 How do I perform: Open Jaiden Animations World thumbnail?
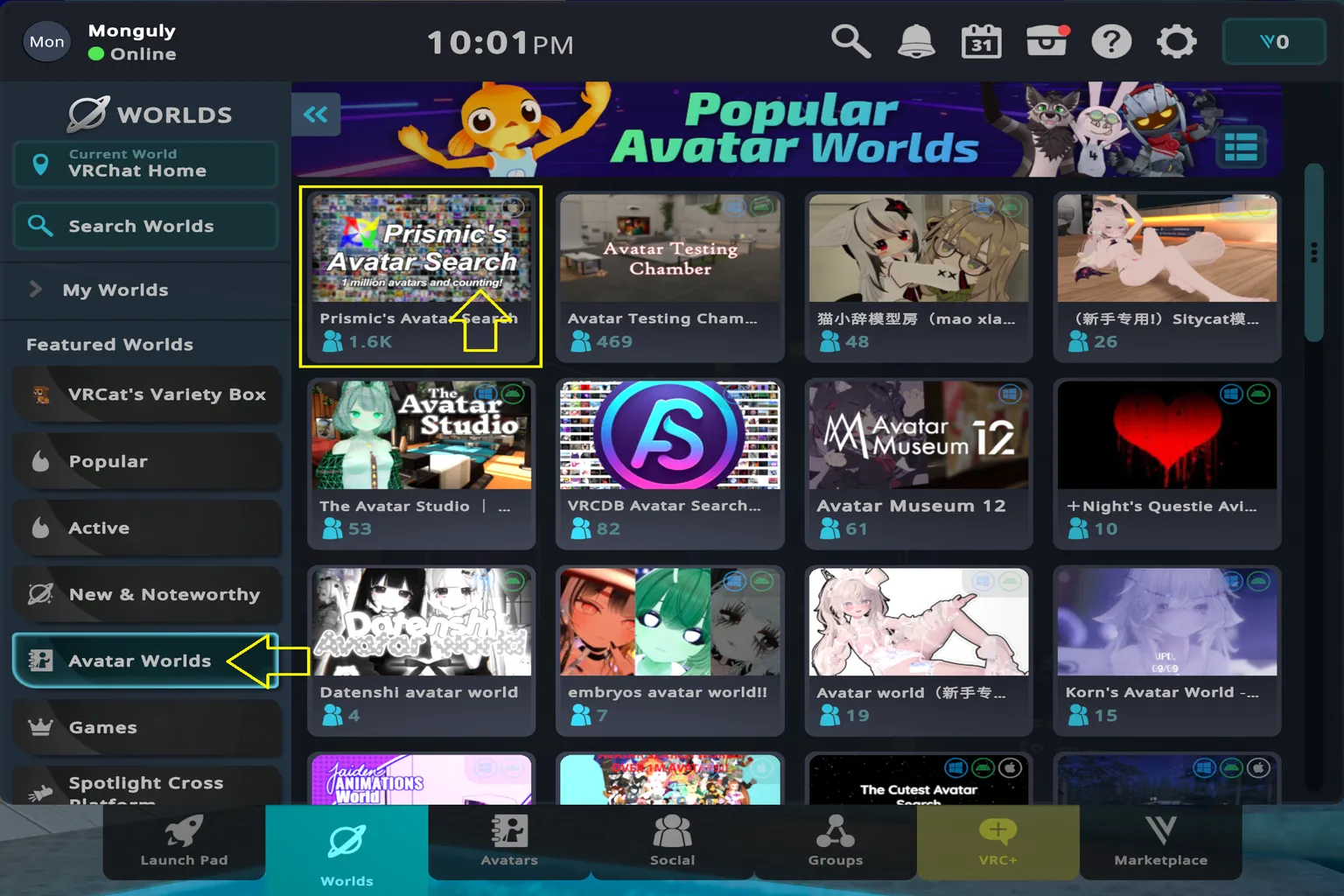421,780
